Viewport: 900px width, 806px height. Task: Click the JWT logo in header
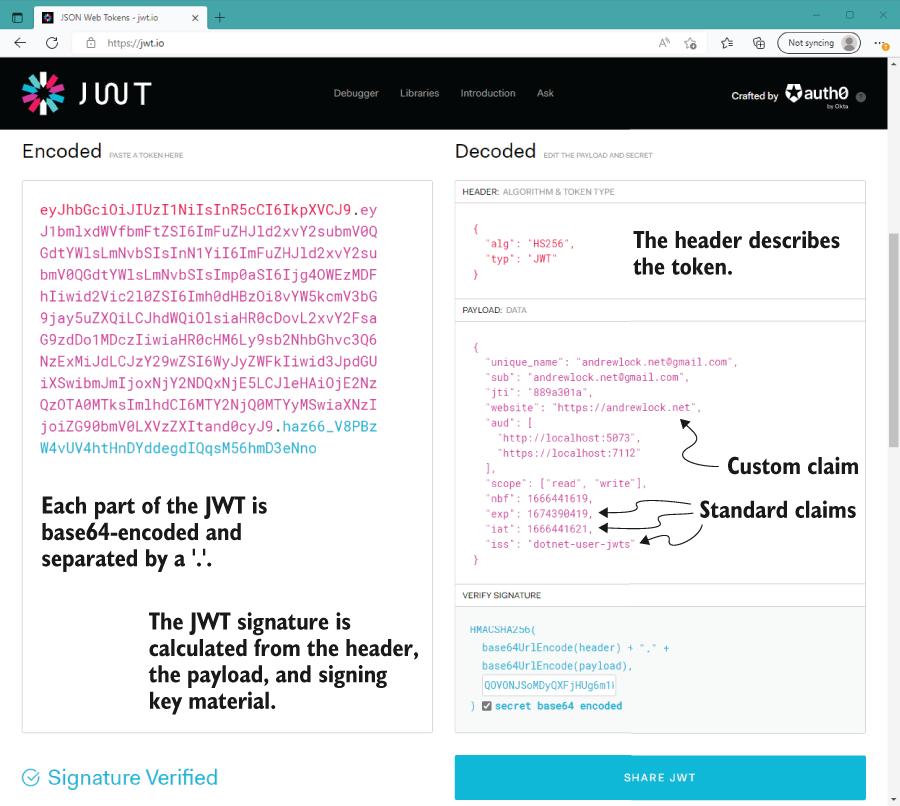[87, 94]
